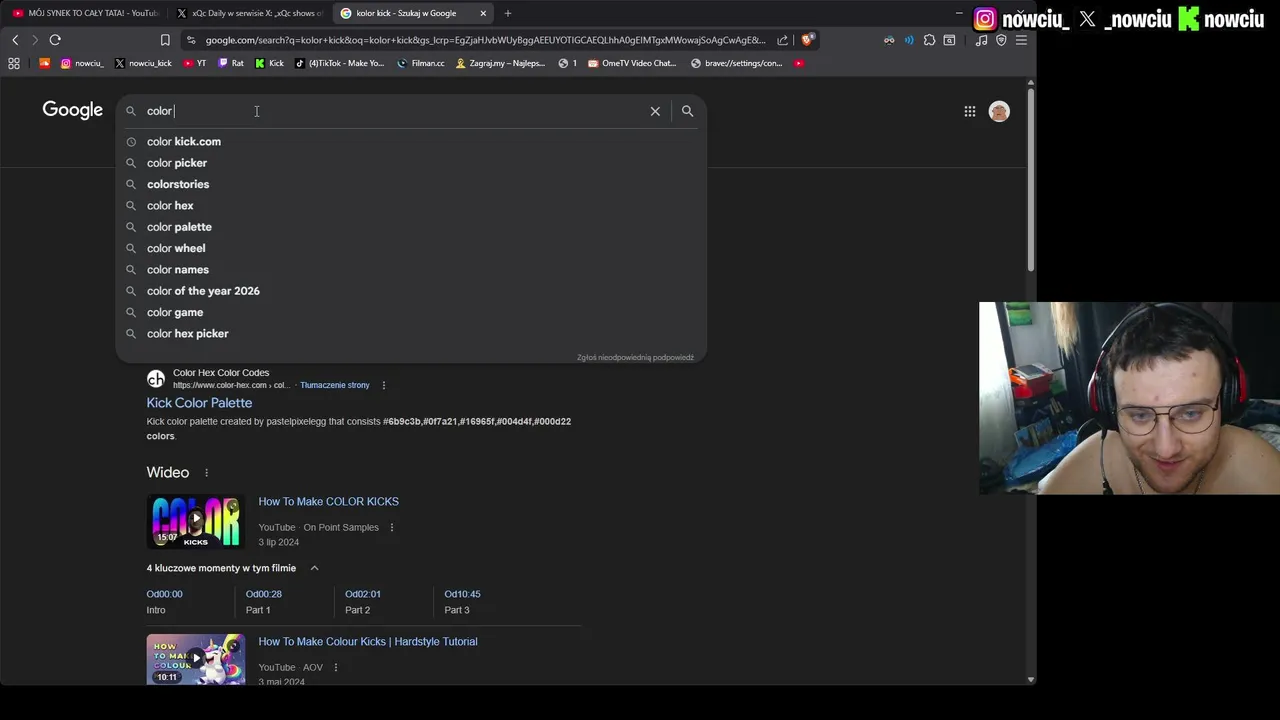The image size is (1280, 720).
Task: Open the Google account avatar
Action: click(999, 111)
